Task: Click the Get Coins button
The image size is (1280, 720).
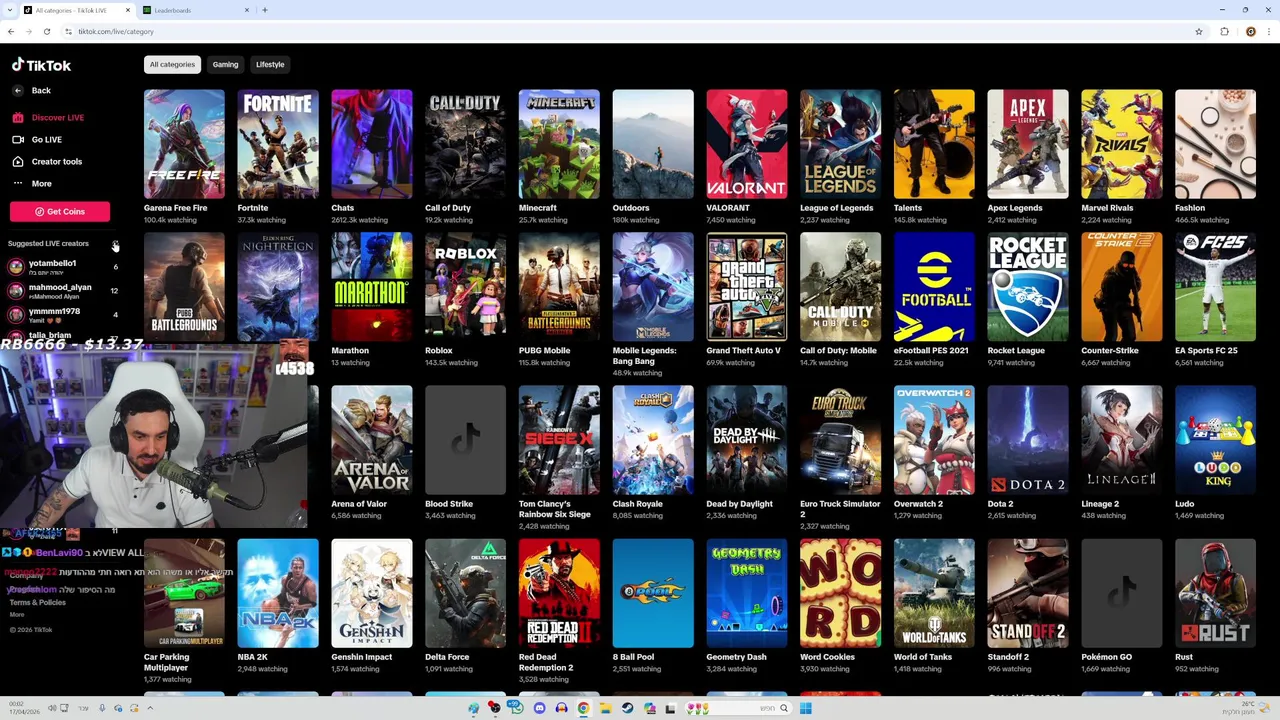Action: 60,211
